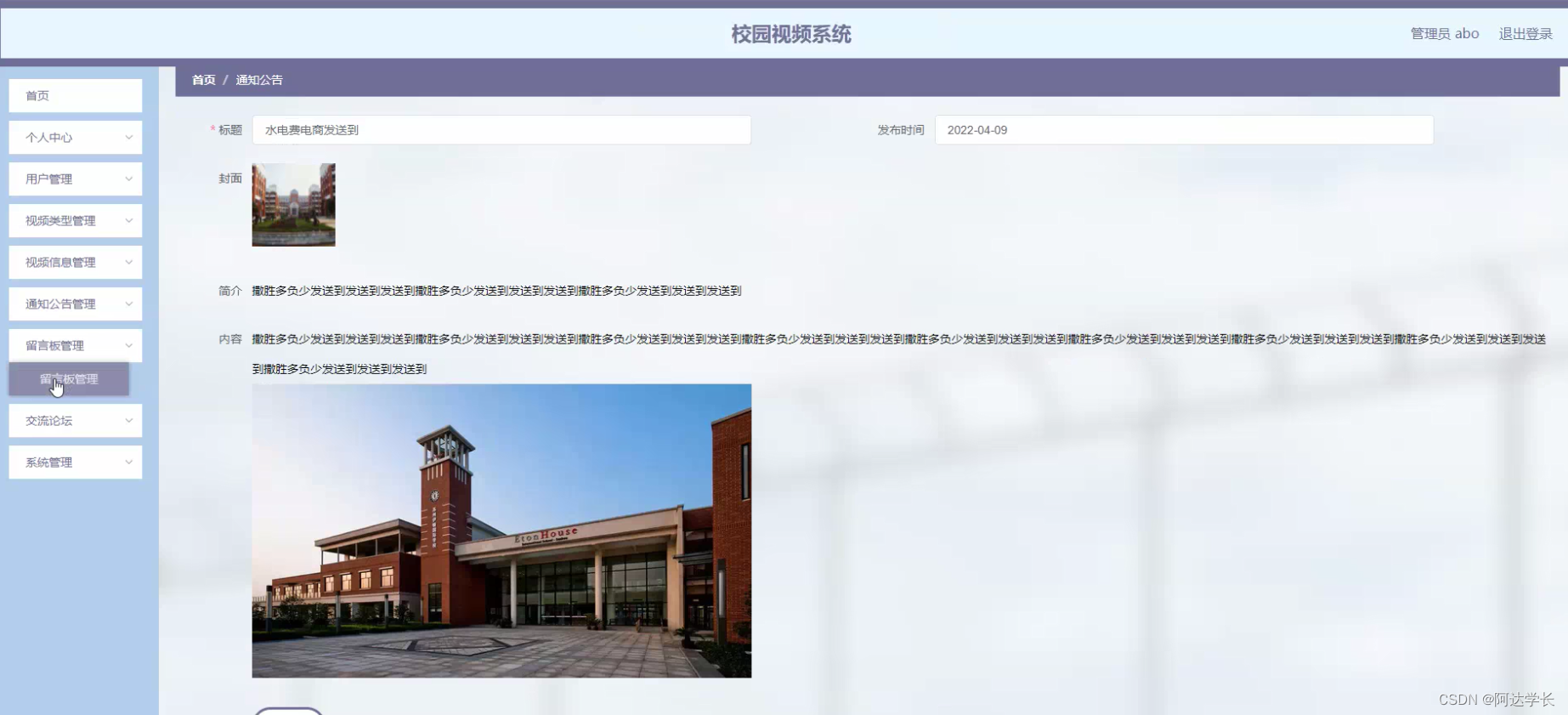Focus the 标题 input field
The width and height of the screenshot is (1568, 715).
(501, 130)
